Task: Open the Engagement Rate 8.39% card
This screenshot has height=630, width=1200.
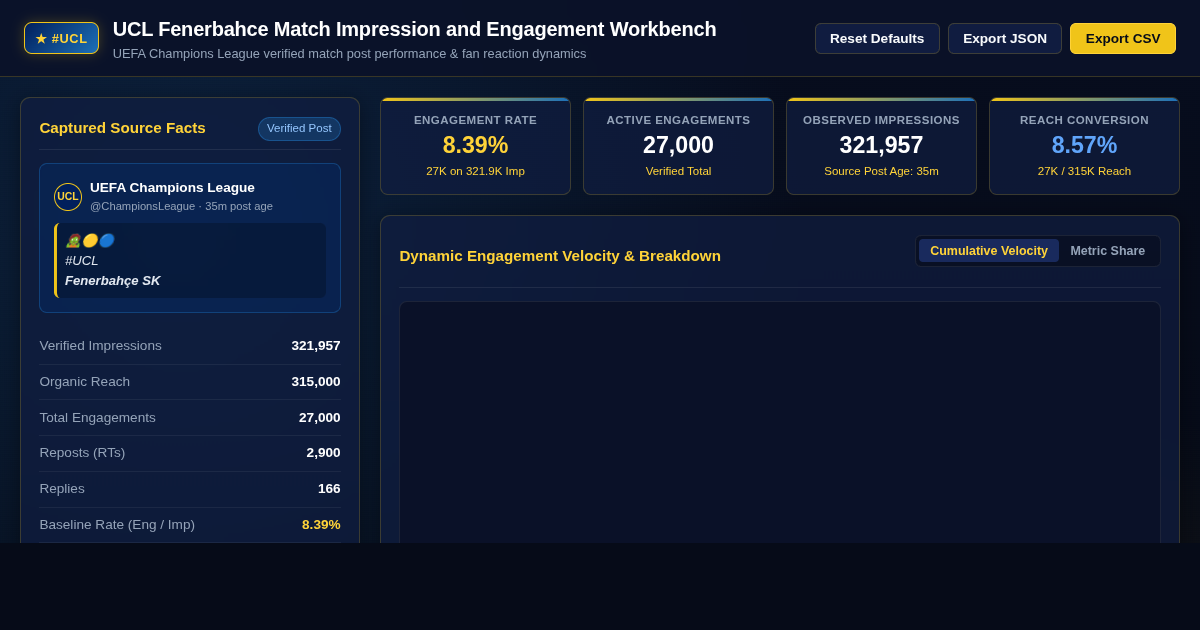Action: [475, 146]
